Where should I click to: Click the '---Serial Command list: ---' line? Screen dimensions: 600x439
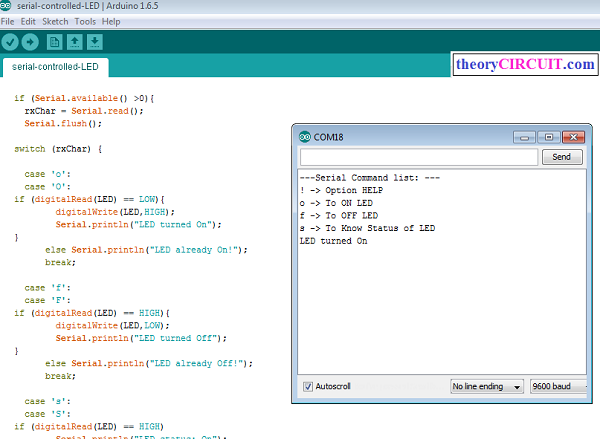(x=370, y=178)
